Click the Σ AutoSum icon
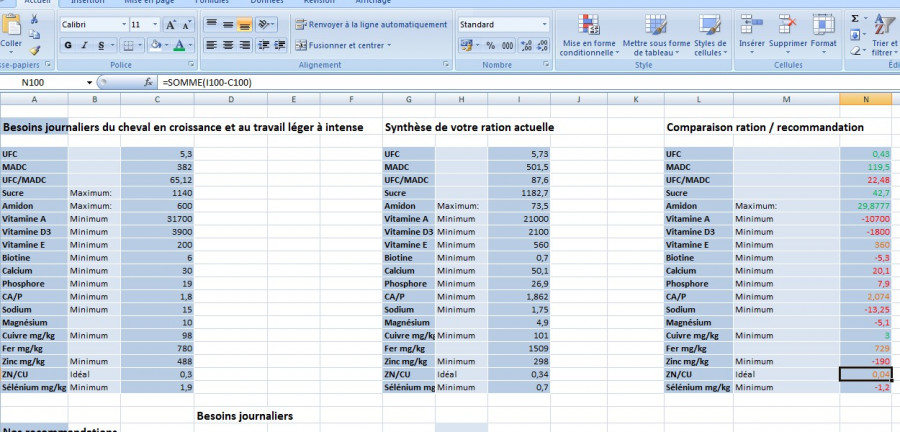The image size is (900, 432). tap(855, 19)
